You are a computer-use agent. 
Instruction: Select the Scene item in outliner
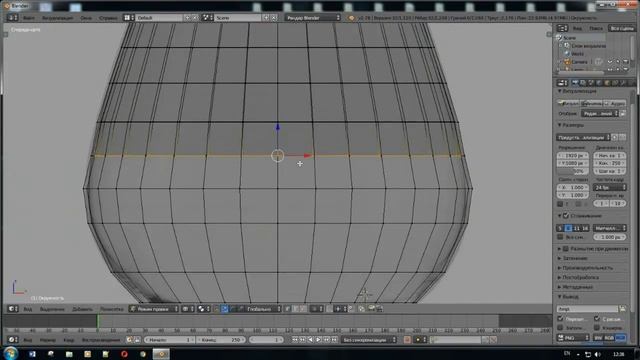tap(569, 38)
